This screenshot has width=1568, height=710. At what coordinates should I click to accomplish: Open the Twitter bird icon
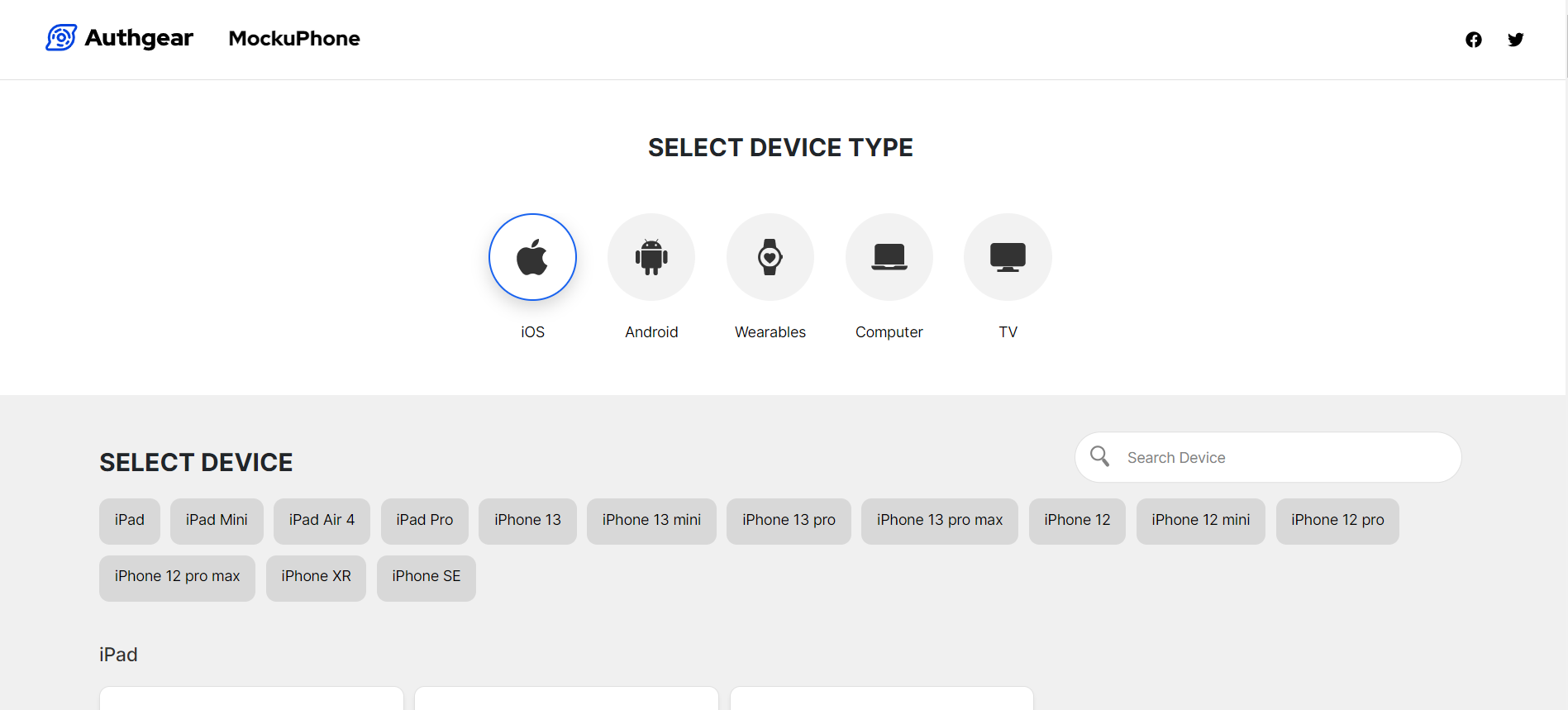pyautogui.click(x=1515, y=40)
